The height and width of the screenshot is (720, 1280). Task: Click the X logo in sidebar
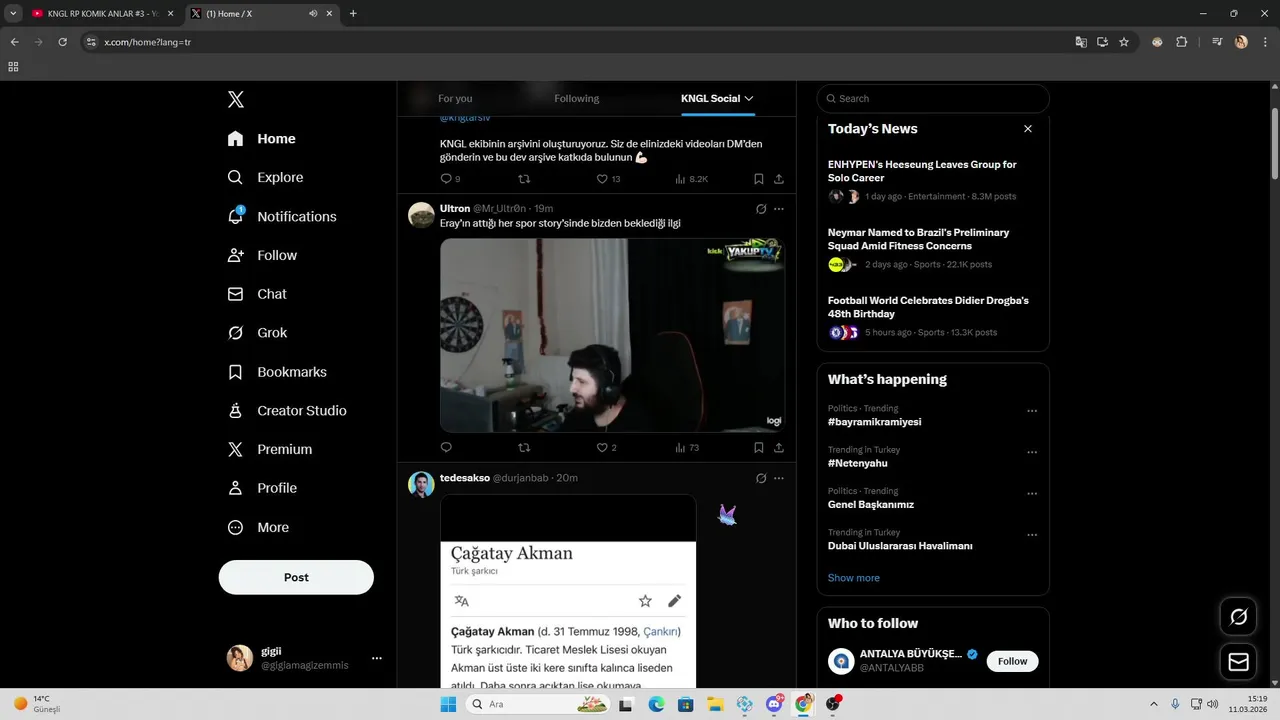pos(236,99)
